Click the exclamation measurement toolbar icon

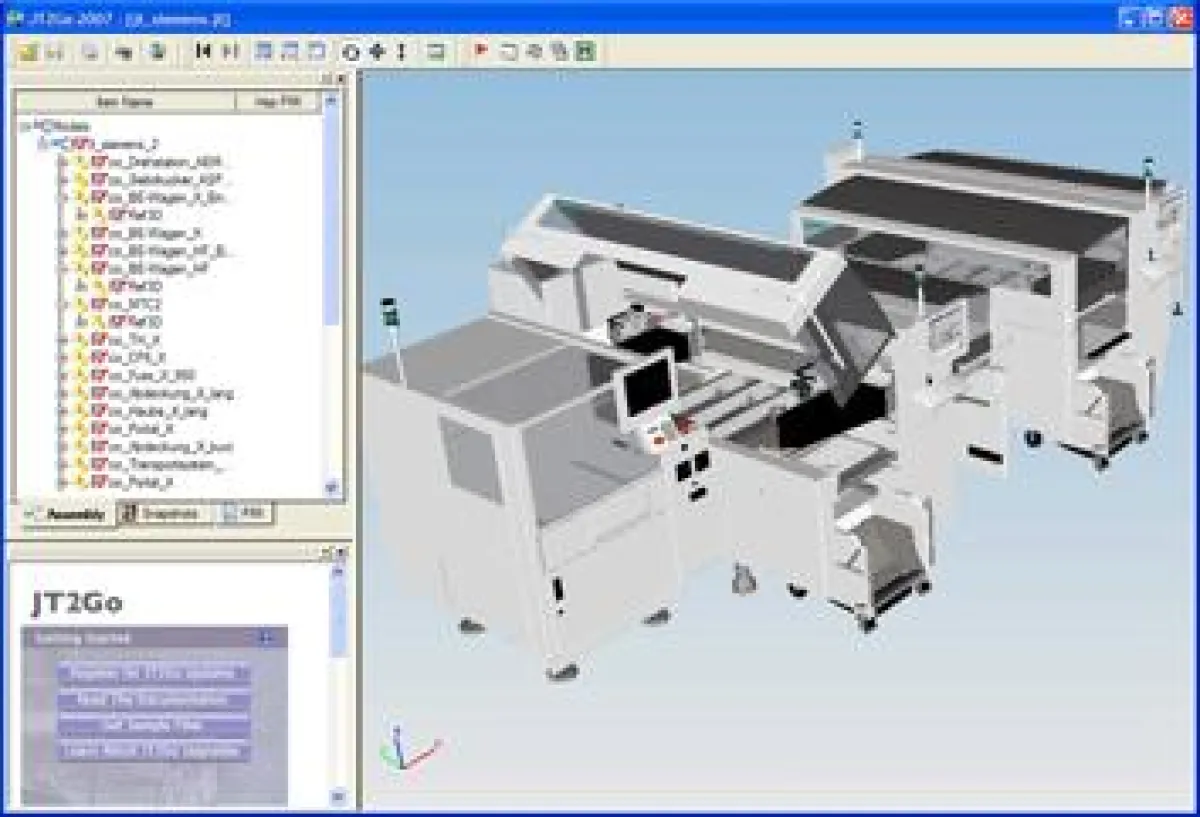400,53
